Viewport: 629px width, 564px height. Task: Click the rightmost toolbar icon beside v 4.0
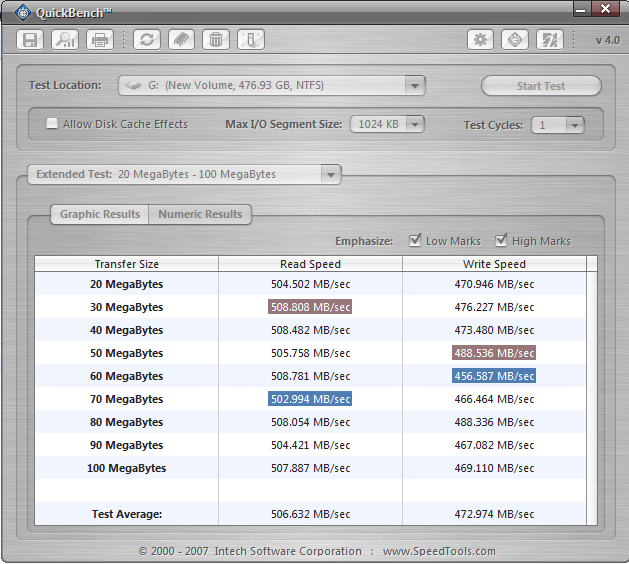[549, 40]
